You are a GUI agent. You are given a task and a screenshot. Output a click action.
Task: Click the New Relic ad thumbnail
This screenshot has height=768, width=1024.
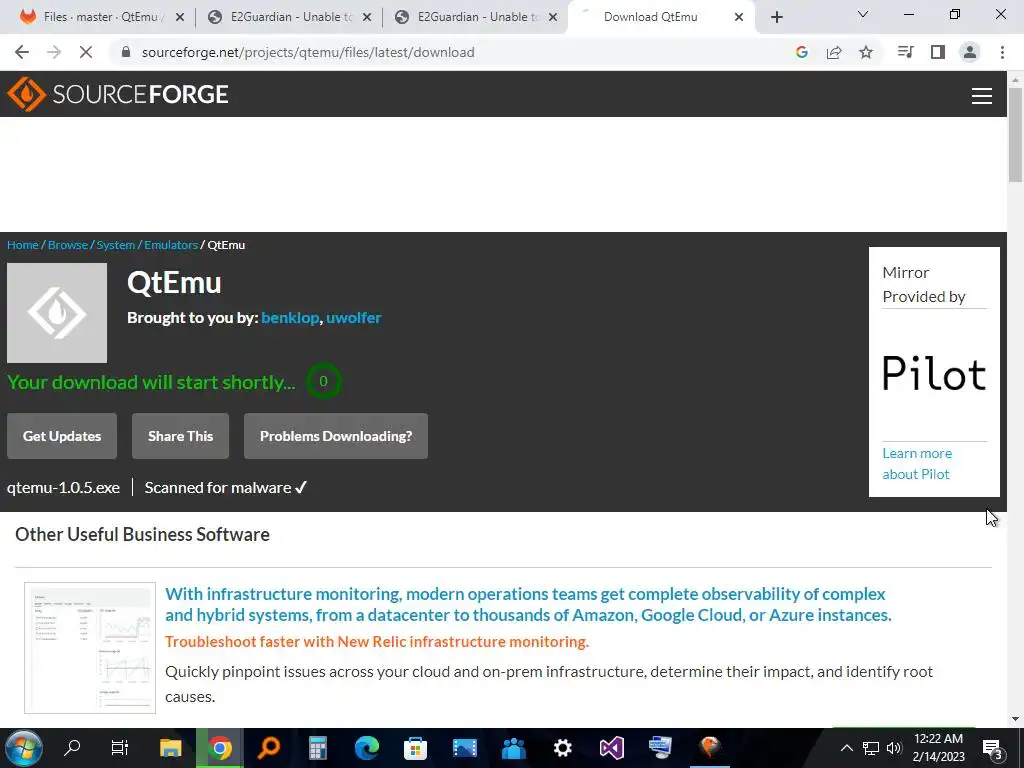pos(90,648)
